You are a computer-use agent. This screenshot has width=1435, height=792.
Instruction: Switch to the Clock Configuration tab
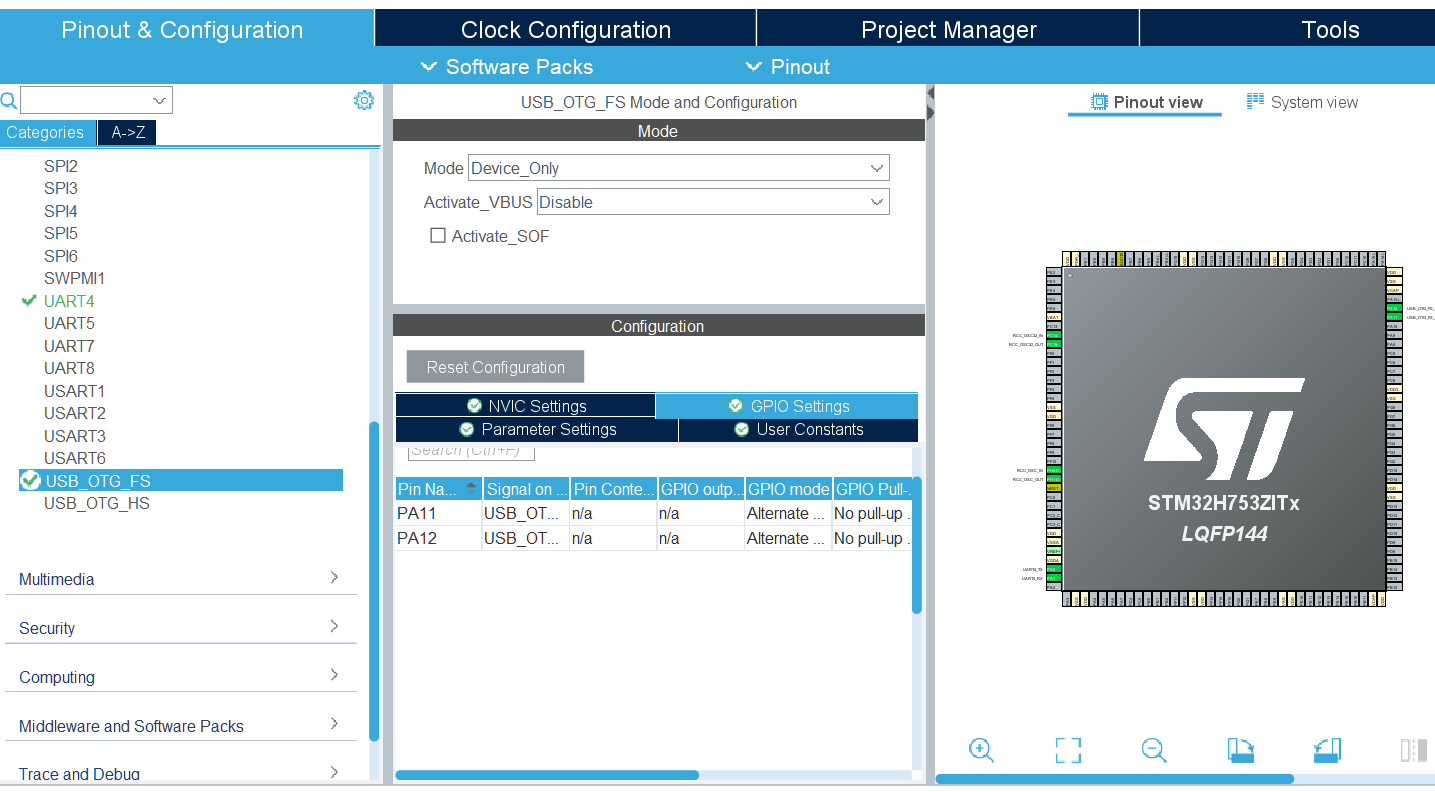click(x=566, y=30)
